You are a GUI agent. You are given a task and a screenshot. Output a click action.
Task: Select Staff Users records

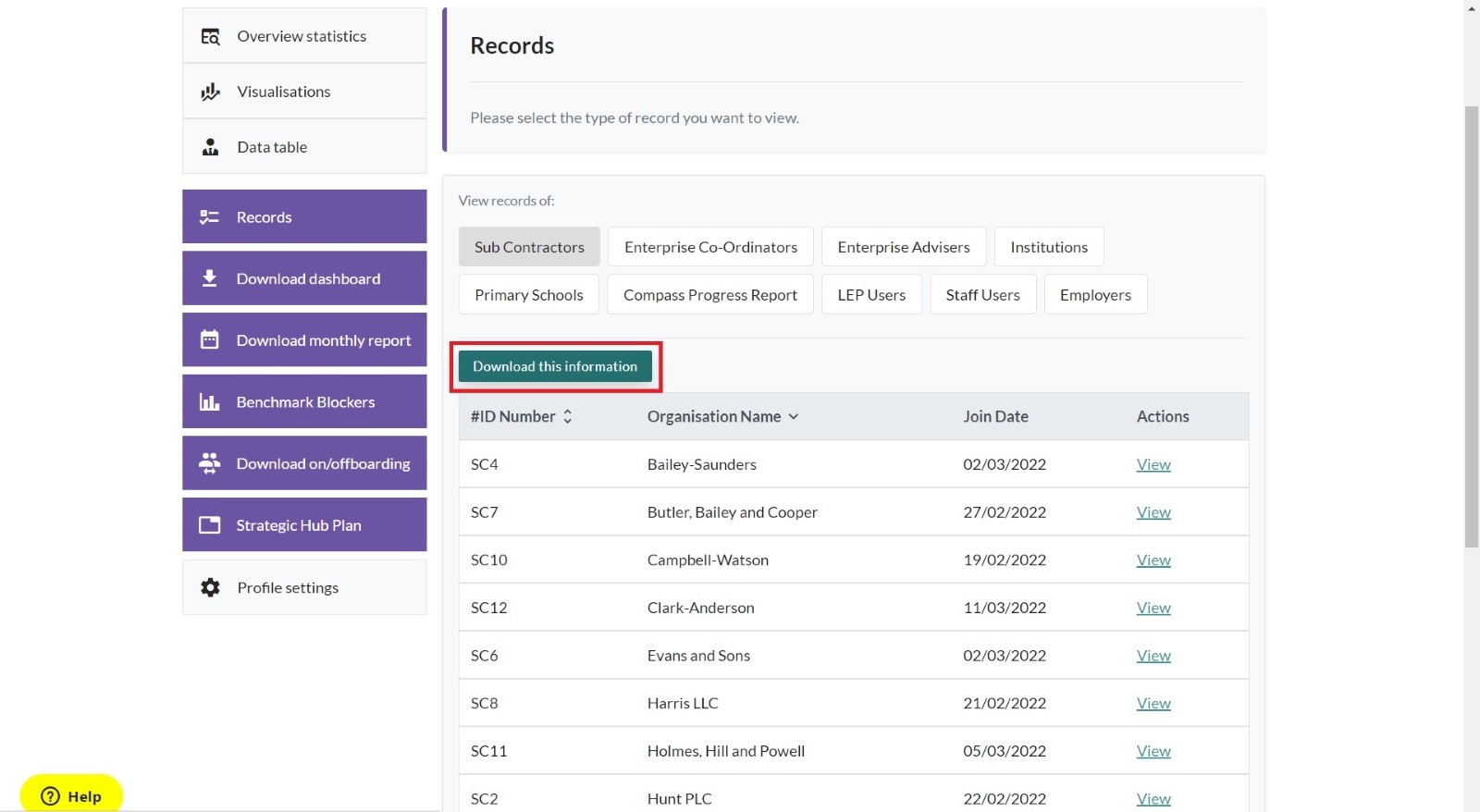(983, 295)
